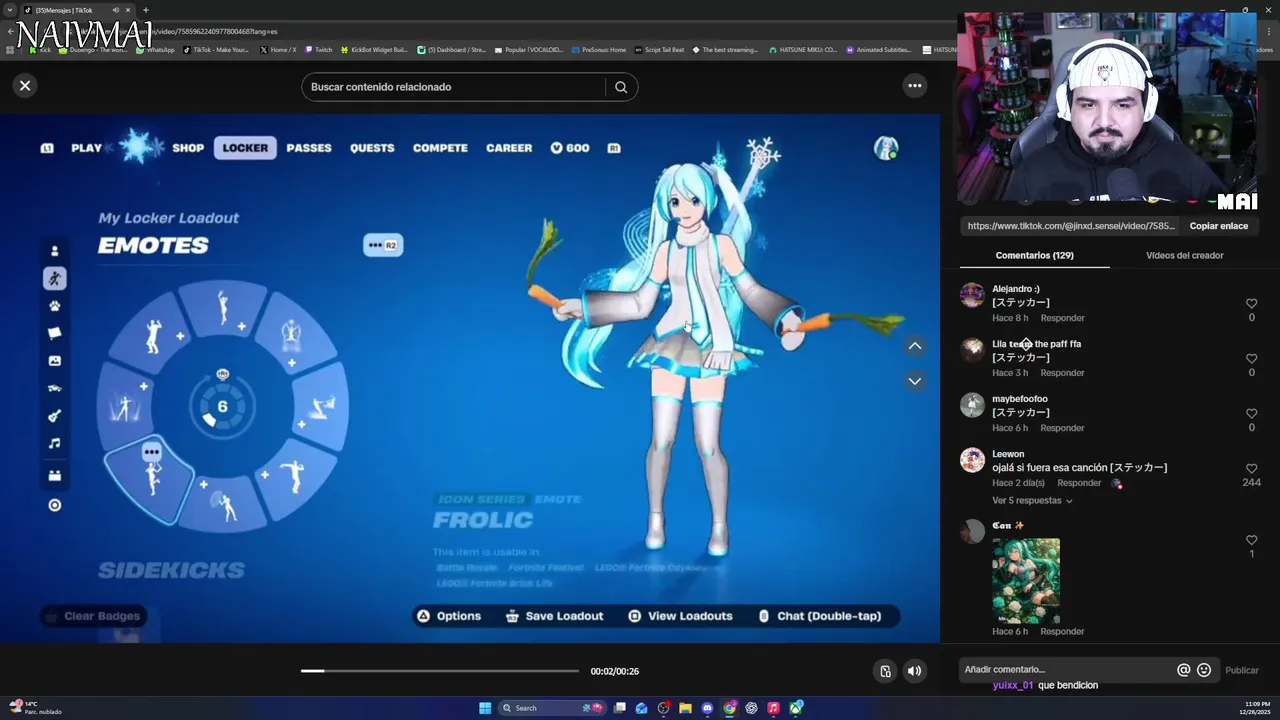1280x720 pixels.
Task: Select the car vehicles category icon
Action: click(55, 388)
